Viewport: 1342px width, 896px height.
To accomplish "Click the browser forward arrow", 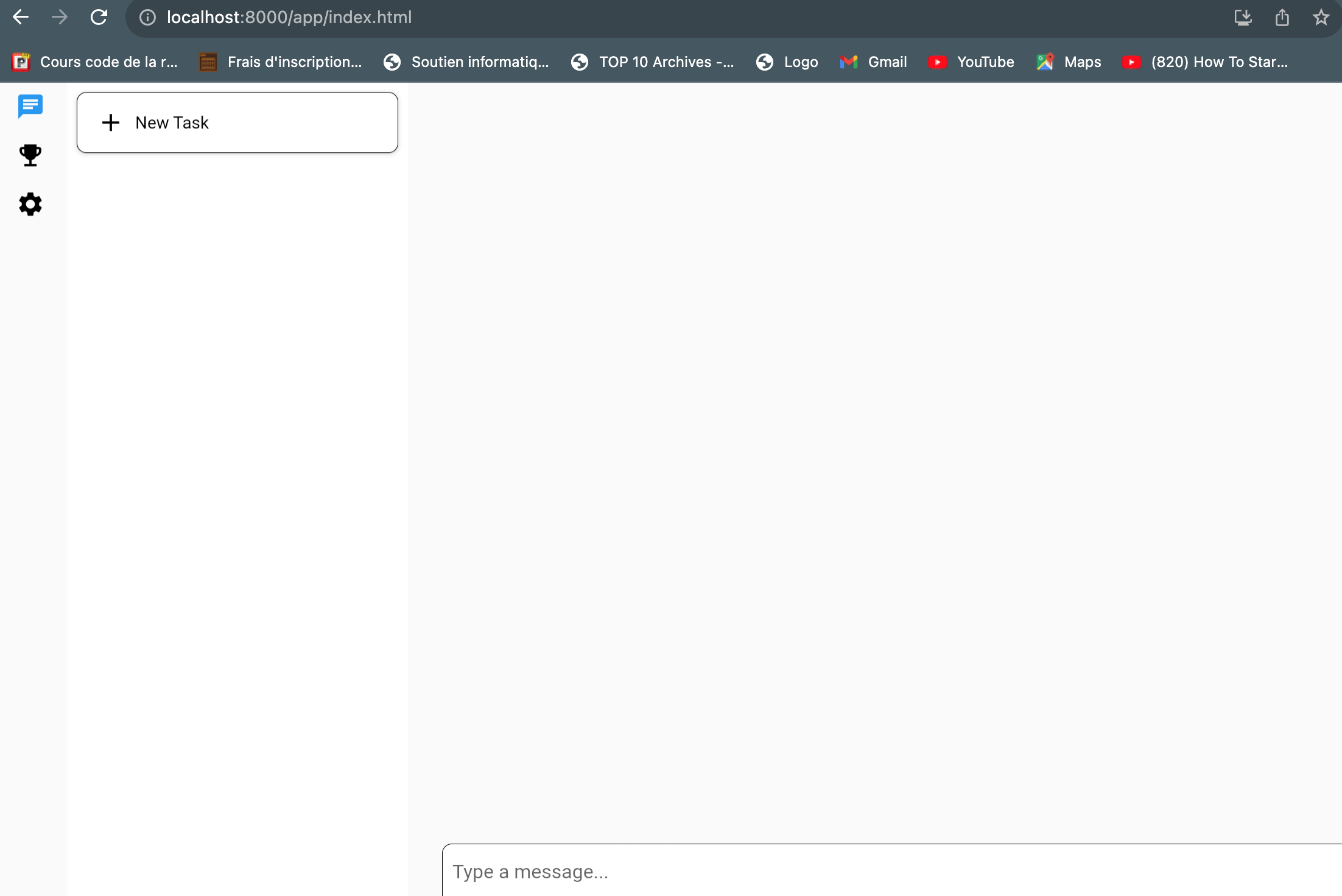I will point(60,17).
